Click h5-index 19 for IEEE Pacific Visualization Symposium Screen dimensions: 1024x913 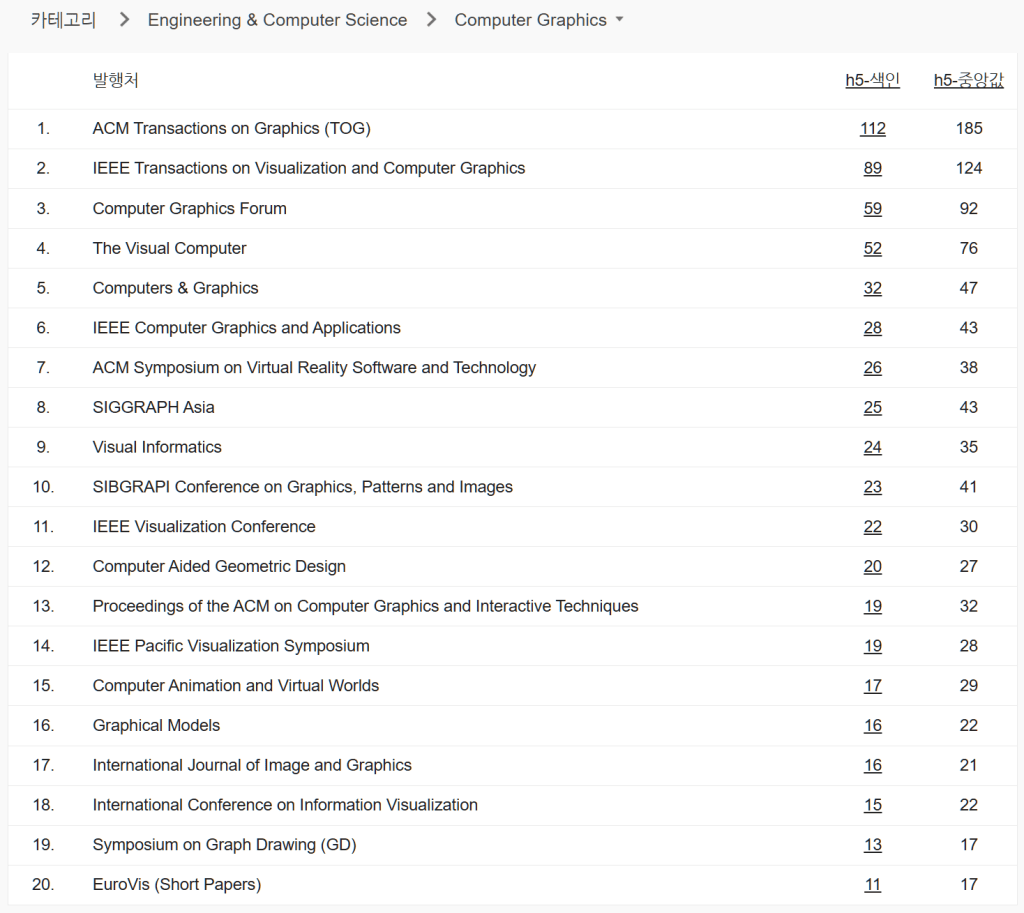point(872,646)
